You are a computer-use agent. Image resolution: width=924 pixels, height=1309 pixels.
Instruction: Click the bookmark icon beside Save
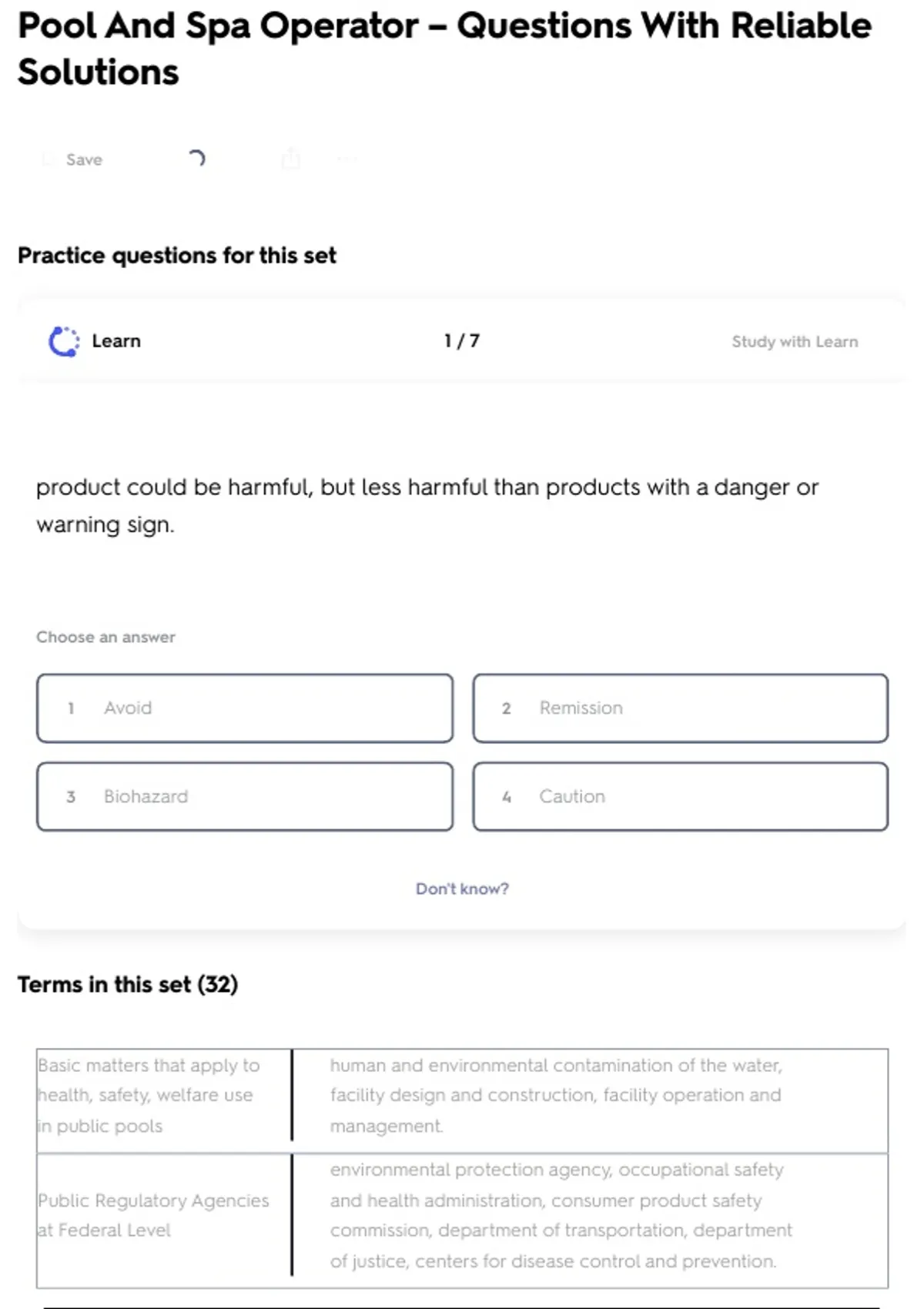click(x=49, y=159)
